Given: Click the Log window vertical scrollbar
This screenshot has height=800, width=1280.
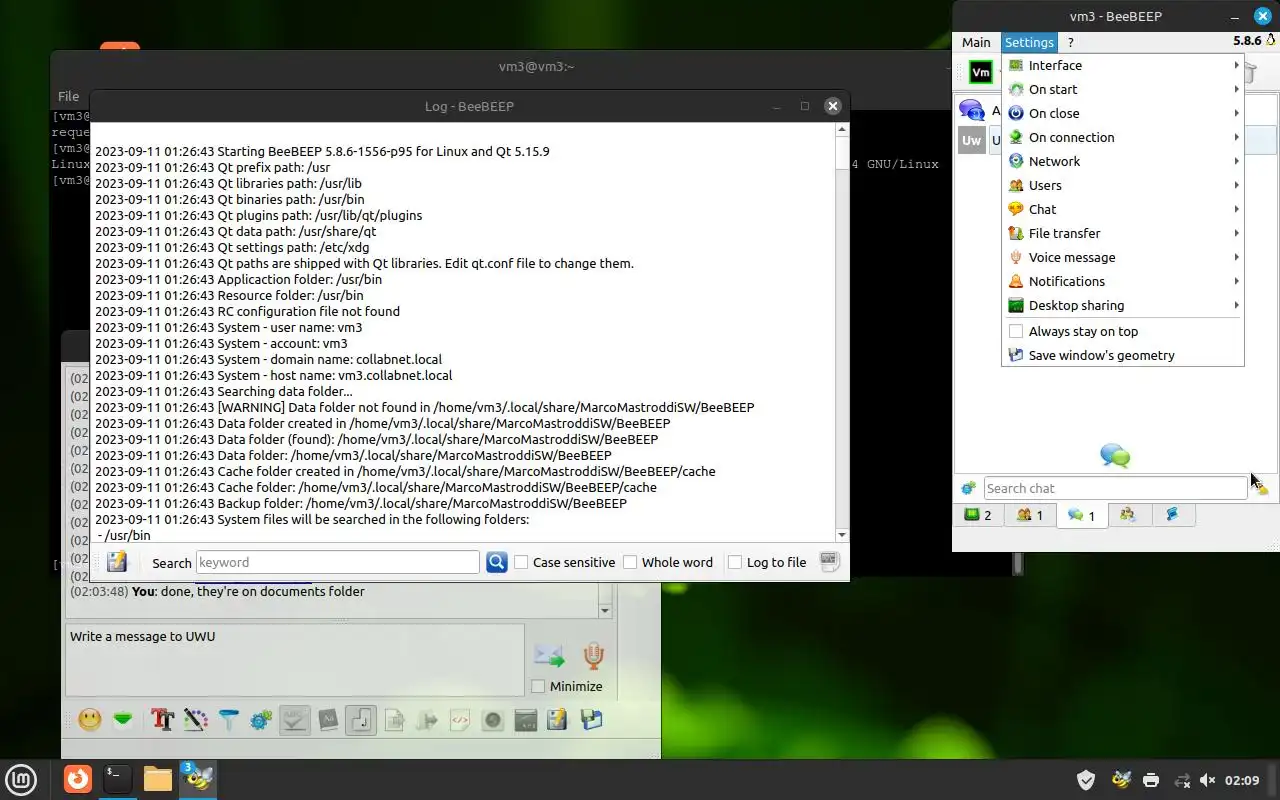Looking at the screenshot, I should [841, 331].
